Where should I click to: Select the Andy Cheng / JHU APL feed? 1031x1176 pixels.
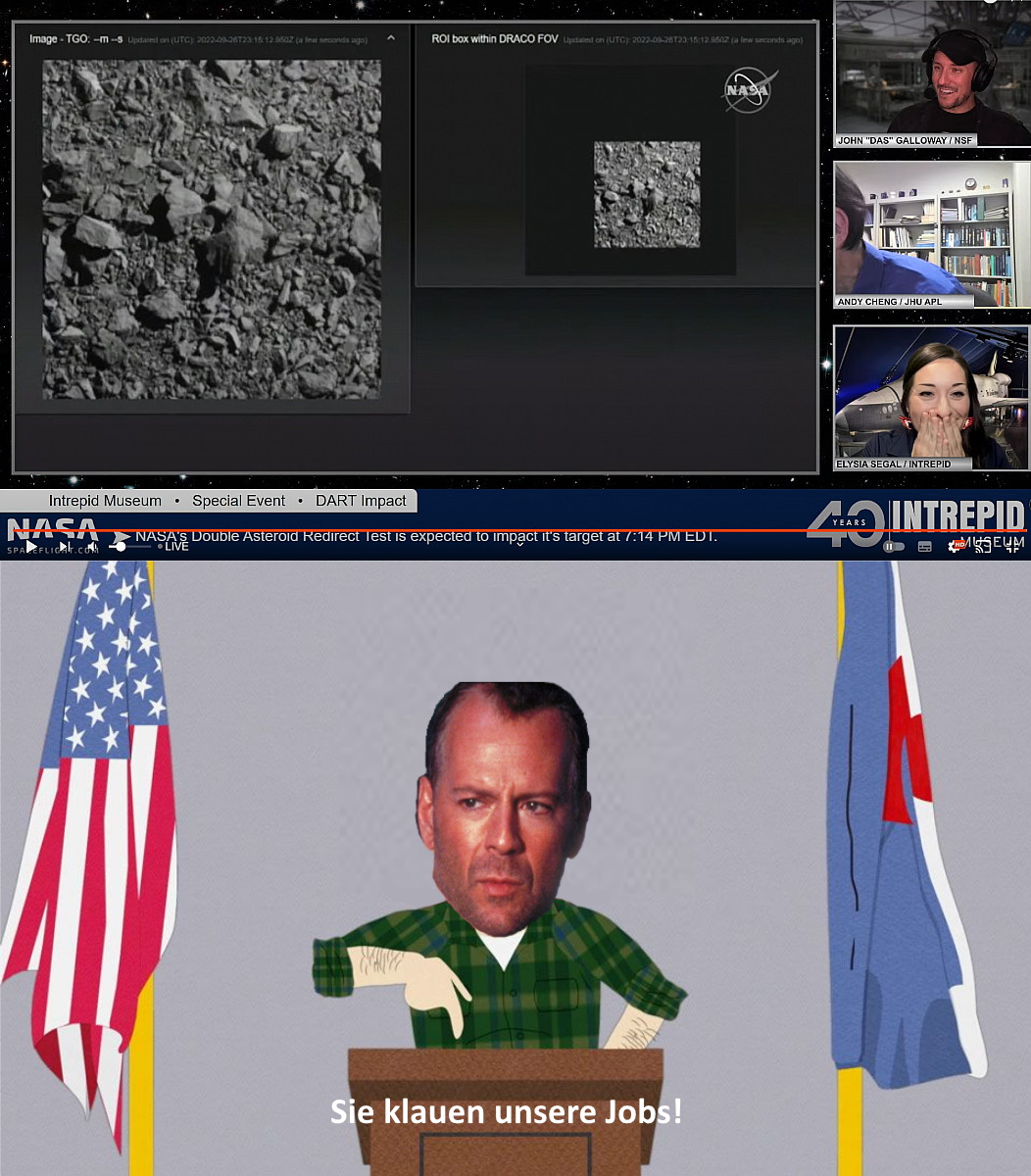click(x=931, y=235)
